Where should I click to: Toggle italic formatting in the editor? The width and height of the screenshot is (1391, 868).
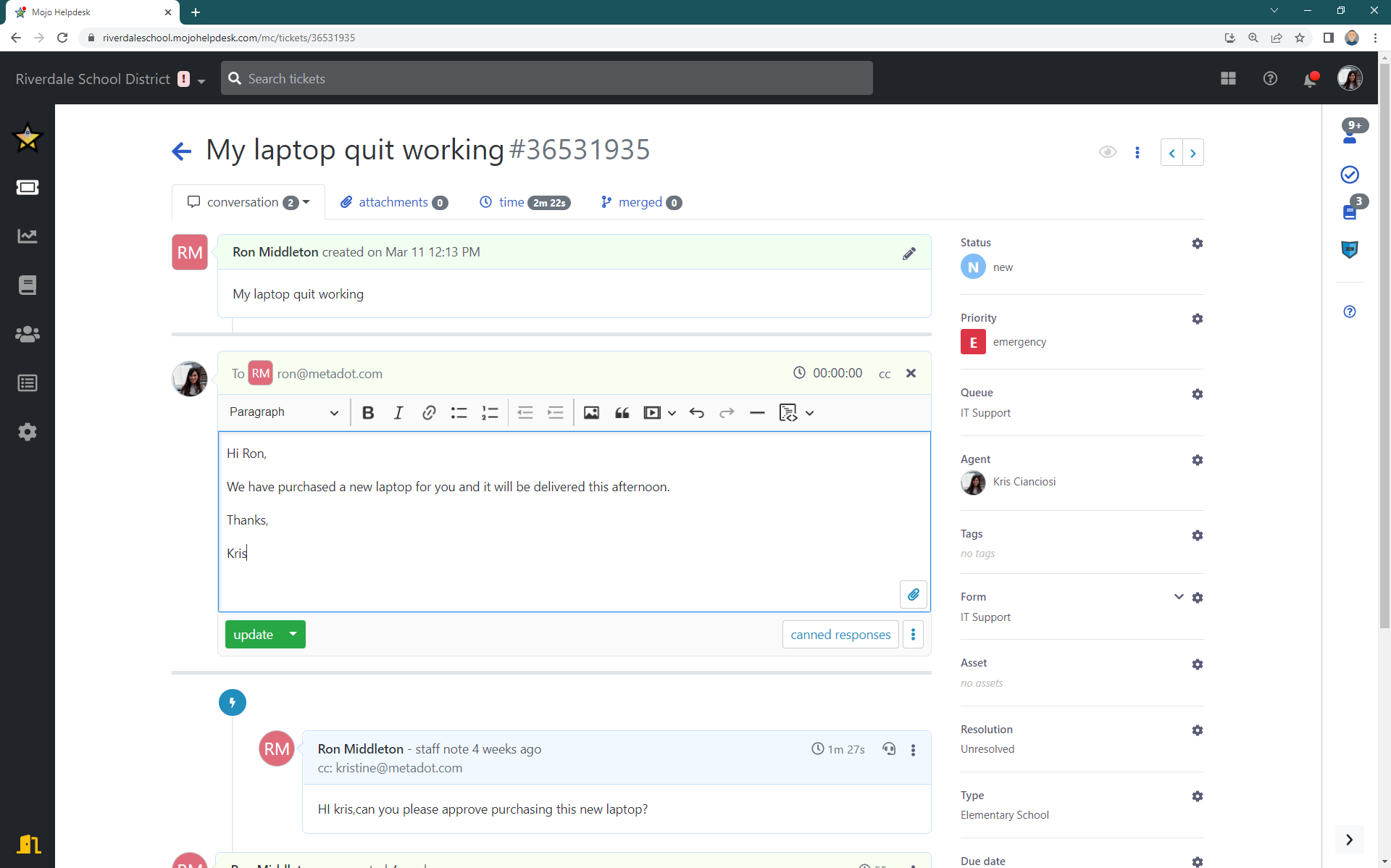click(x=398, y=412)
